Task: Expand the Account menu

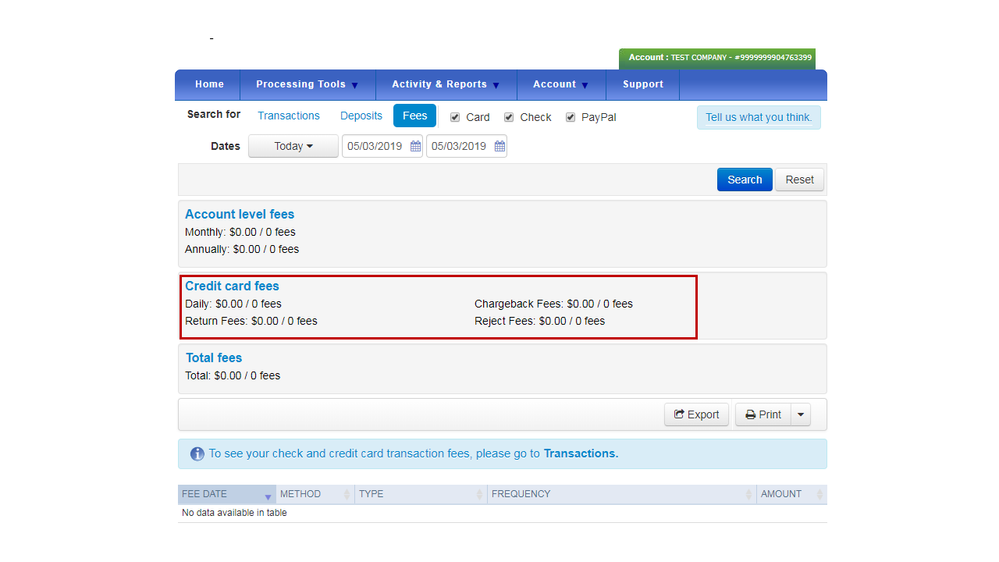Action: pyautogui.click(x=561, y=84)
